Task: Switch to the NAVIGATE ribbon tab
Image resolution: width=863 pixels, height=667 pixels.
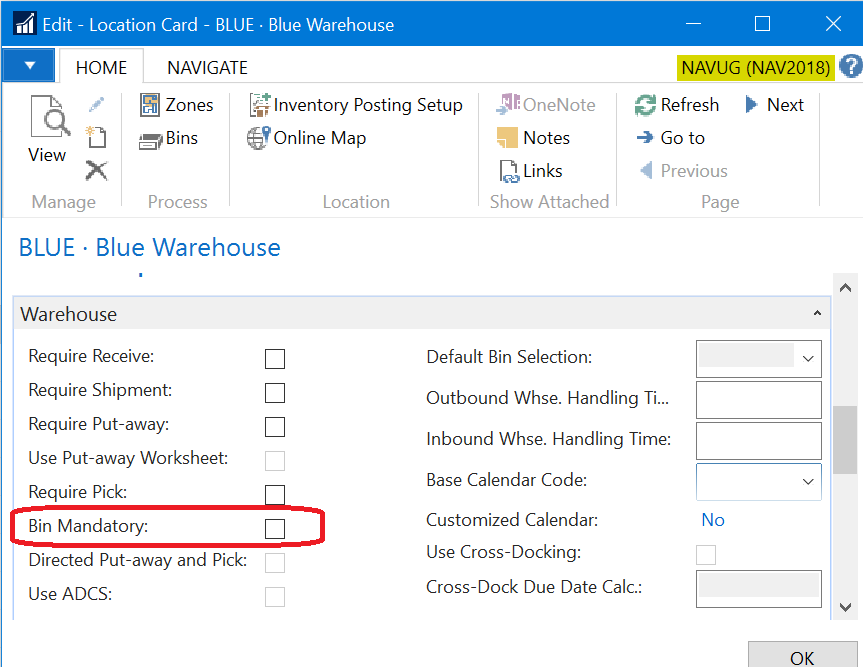Action: 207,68
